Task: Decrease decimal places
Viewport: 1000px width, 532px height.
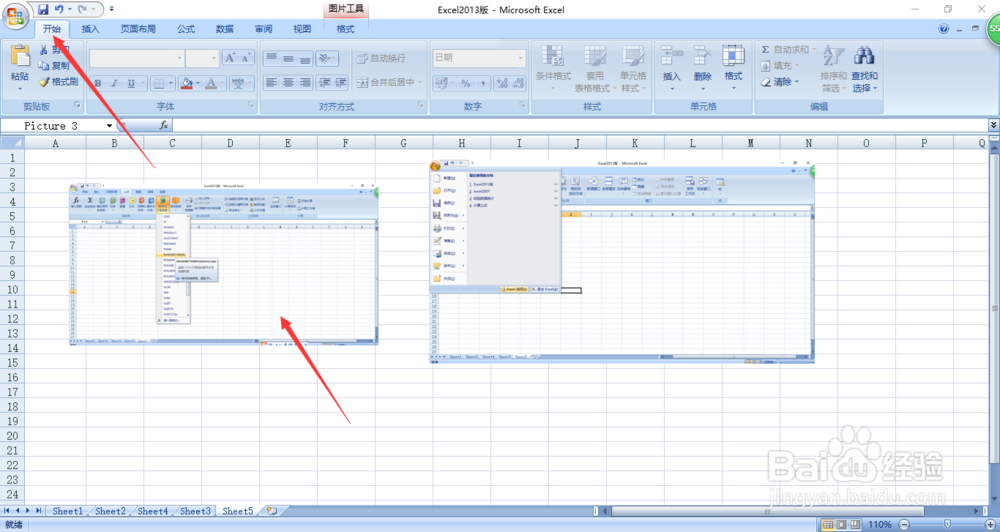Action: click(518, 83)
